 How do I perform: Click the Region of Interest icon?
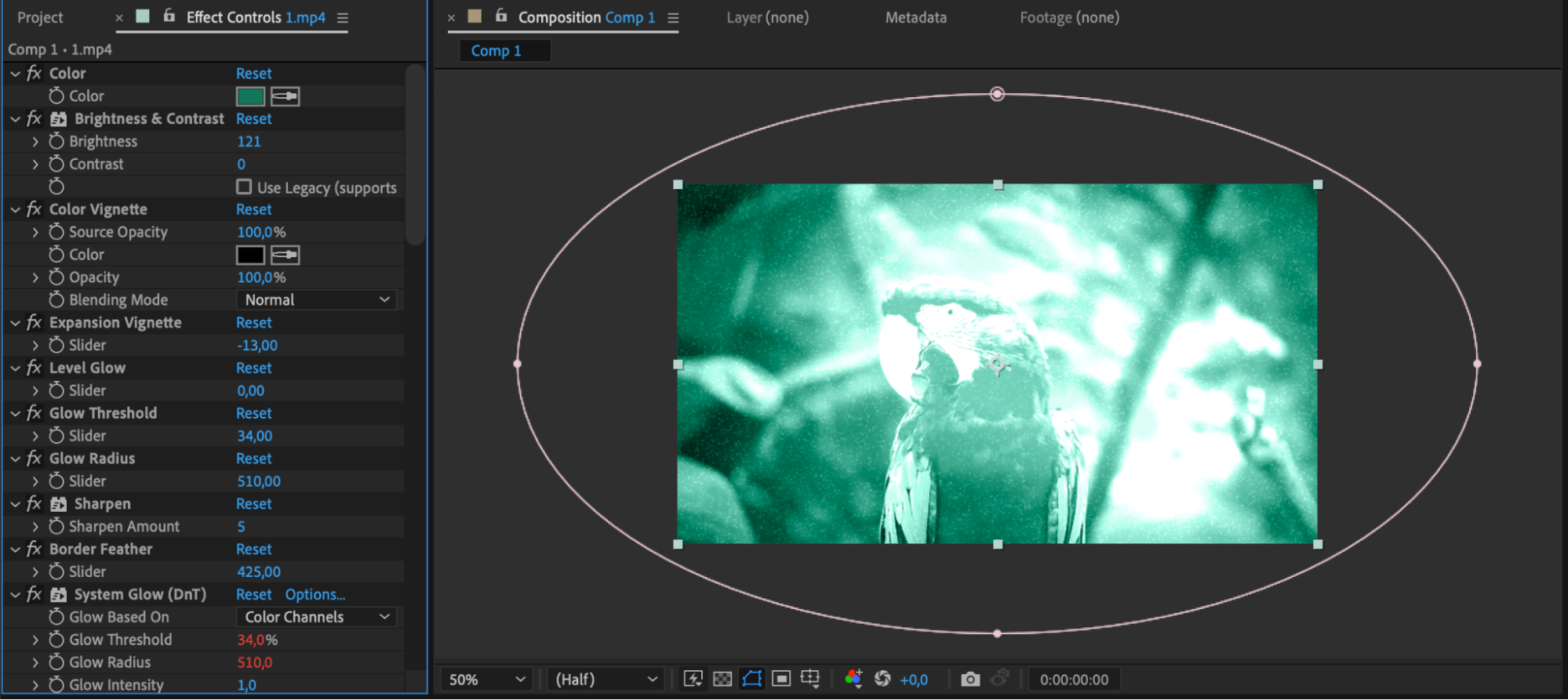click(x=781, y=679)
